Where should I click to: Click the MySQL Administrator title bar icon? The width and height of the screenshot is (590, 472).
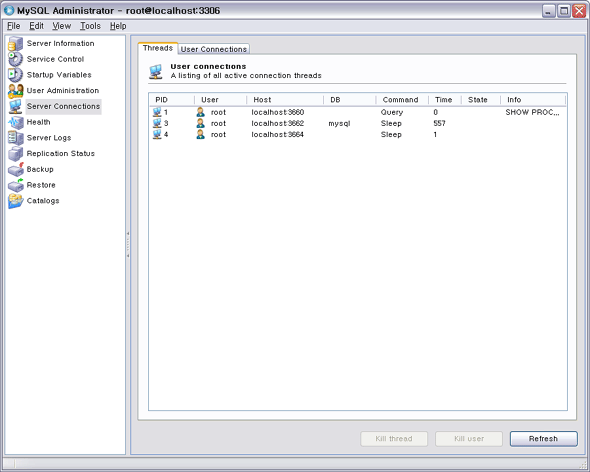[x=9, y=10]
